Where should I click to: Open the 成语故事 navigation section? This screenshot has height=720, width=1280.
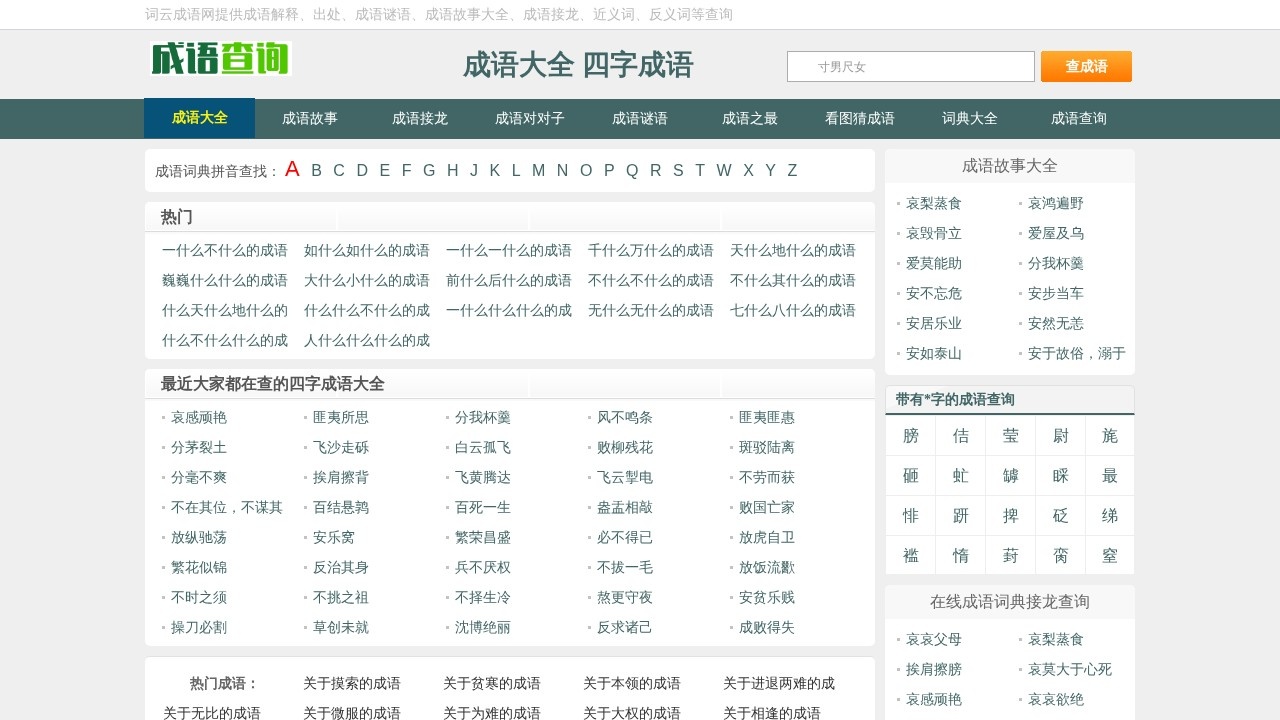(309, 118)
